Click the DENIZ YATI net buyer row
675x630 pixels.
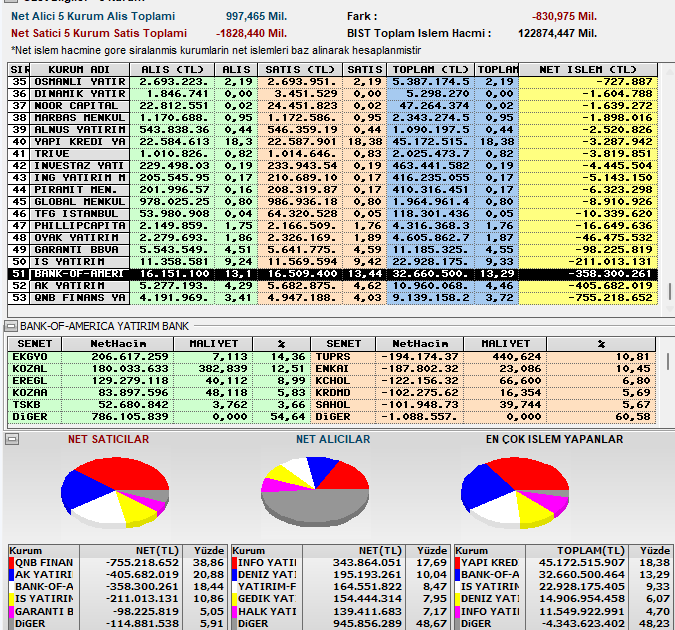point(340,575)
